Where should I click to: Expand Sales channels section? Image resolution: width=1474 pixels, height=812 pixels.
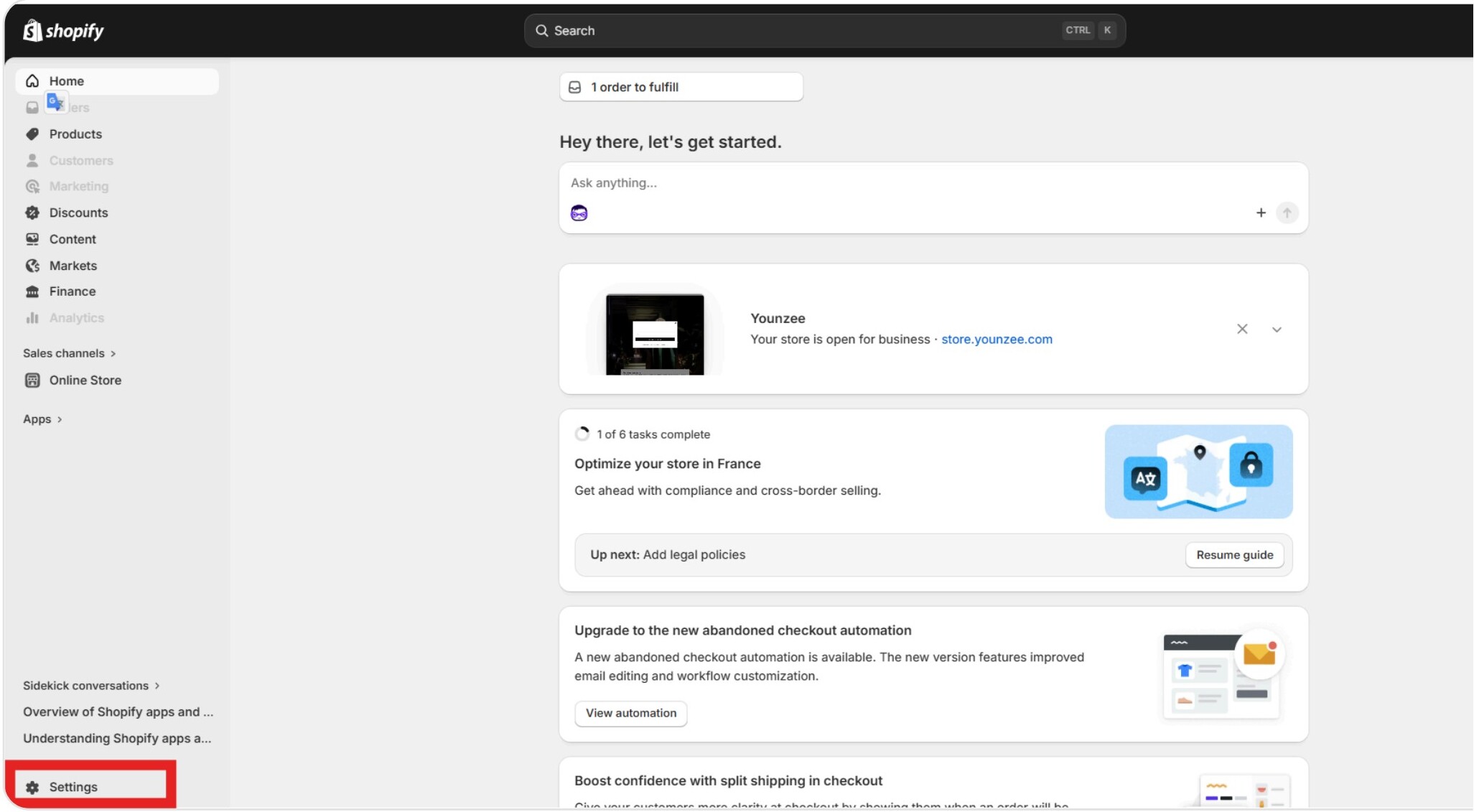coord(69,353)
